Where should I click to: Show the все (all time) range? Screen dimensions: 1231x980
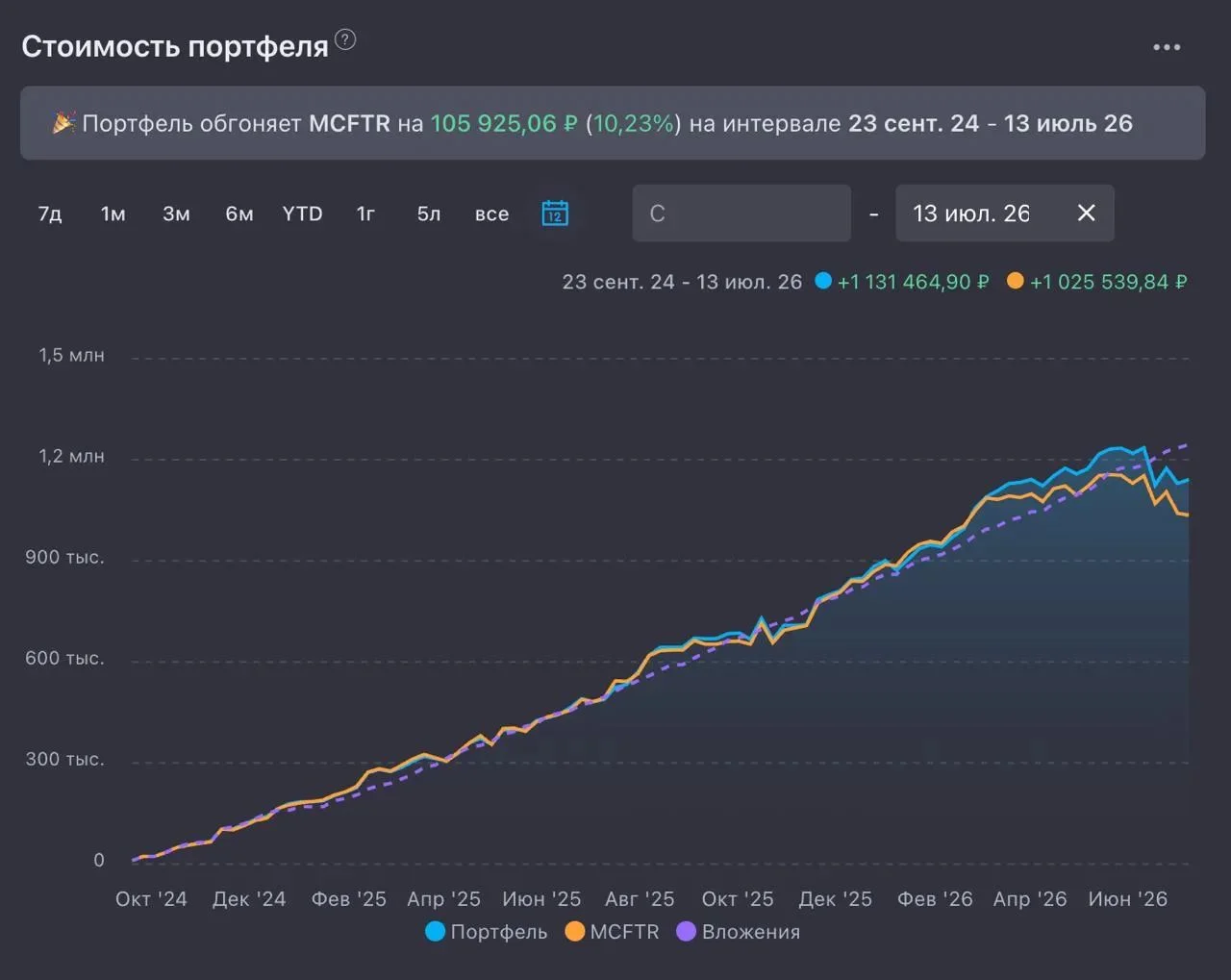491,214
